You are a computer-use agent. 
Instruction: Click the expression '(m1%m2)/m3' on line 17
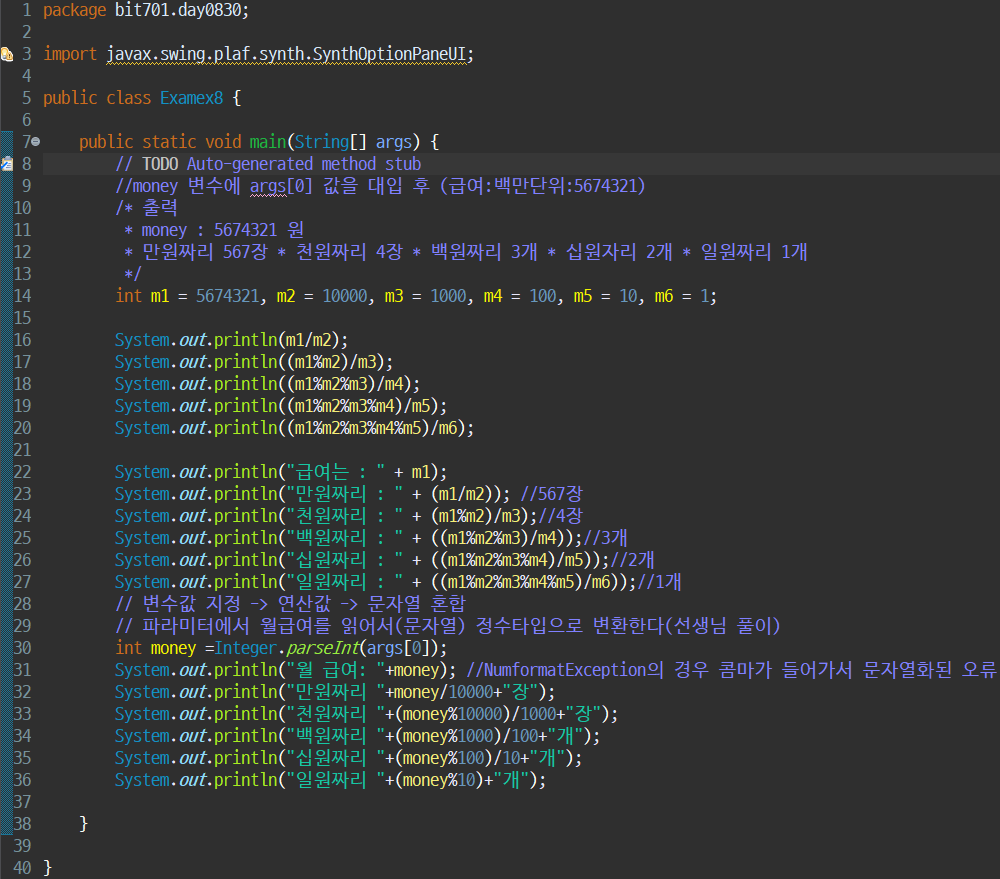(x=332, y=362)
